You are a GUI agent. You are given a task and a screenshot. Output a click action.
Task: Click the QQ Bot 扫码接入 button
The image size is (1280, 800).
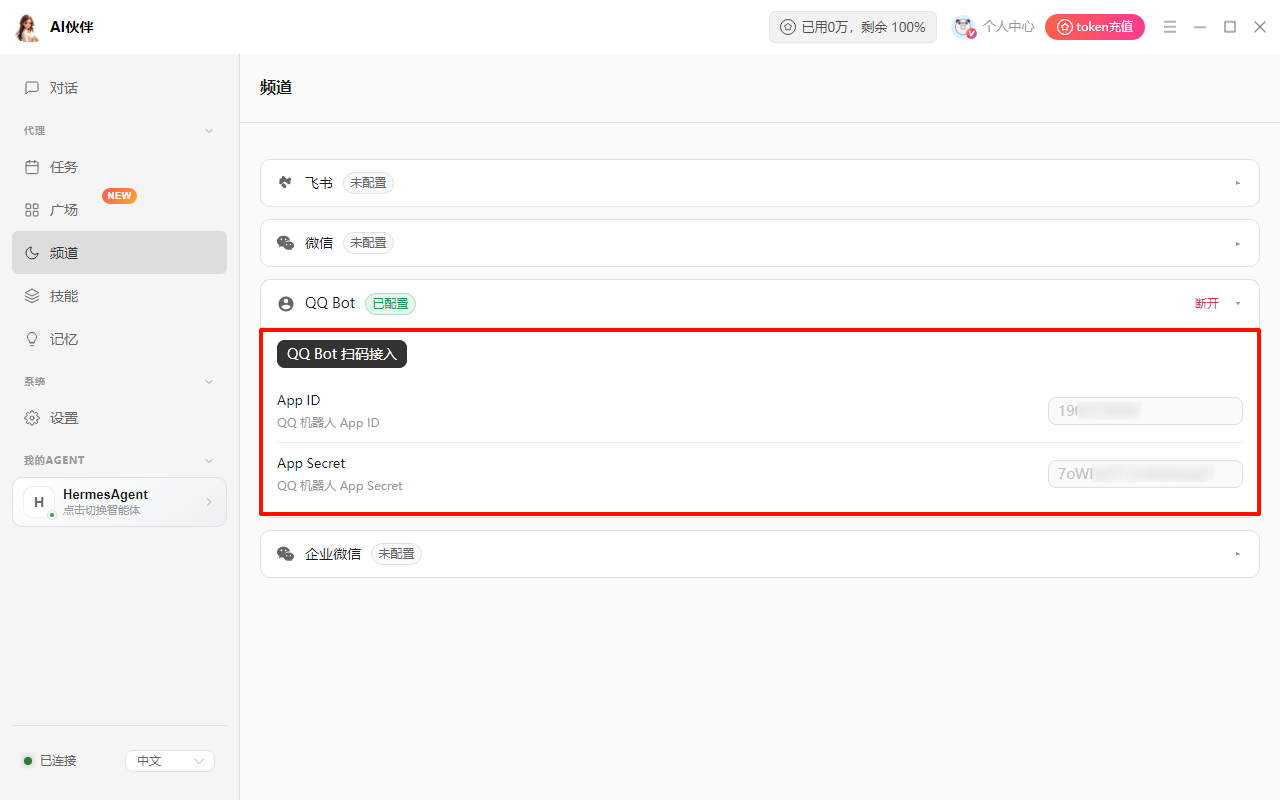click(x=342, y=354)
